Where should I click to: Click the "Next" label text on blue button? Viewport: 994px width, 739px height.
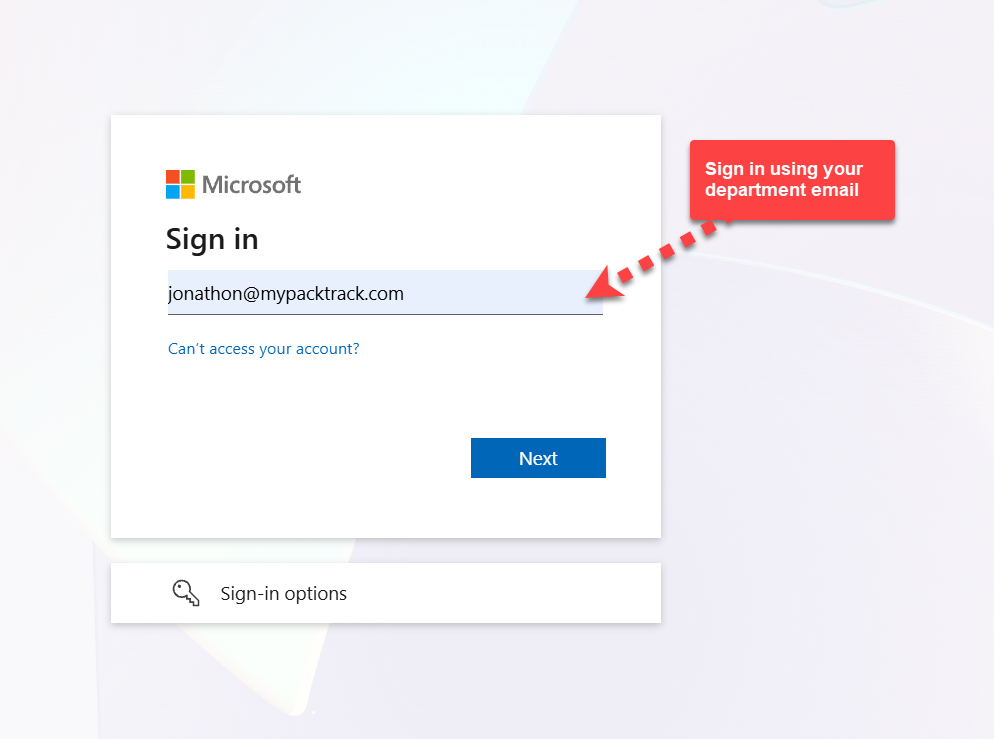click(538, 458)
